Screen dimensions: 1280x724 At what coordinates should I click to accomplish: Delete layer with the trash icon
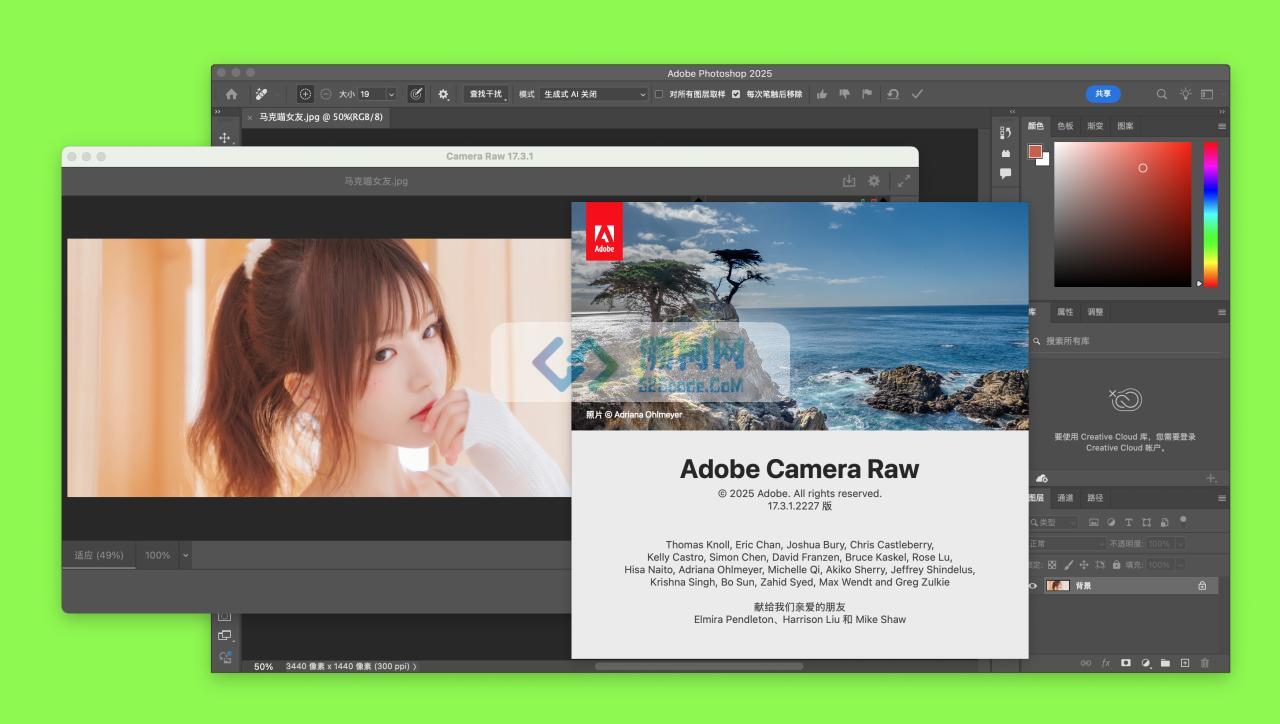tap(1205, 663)
